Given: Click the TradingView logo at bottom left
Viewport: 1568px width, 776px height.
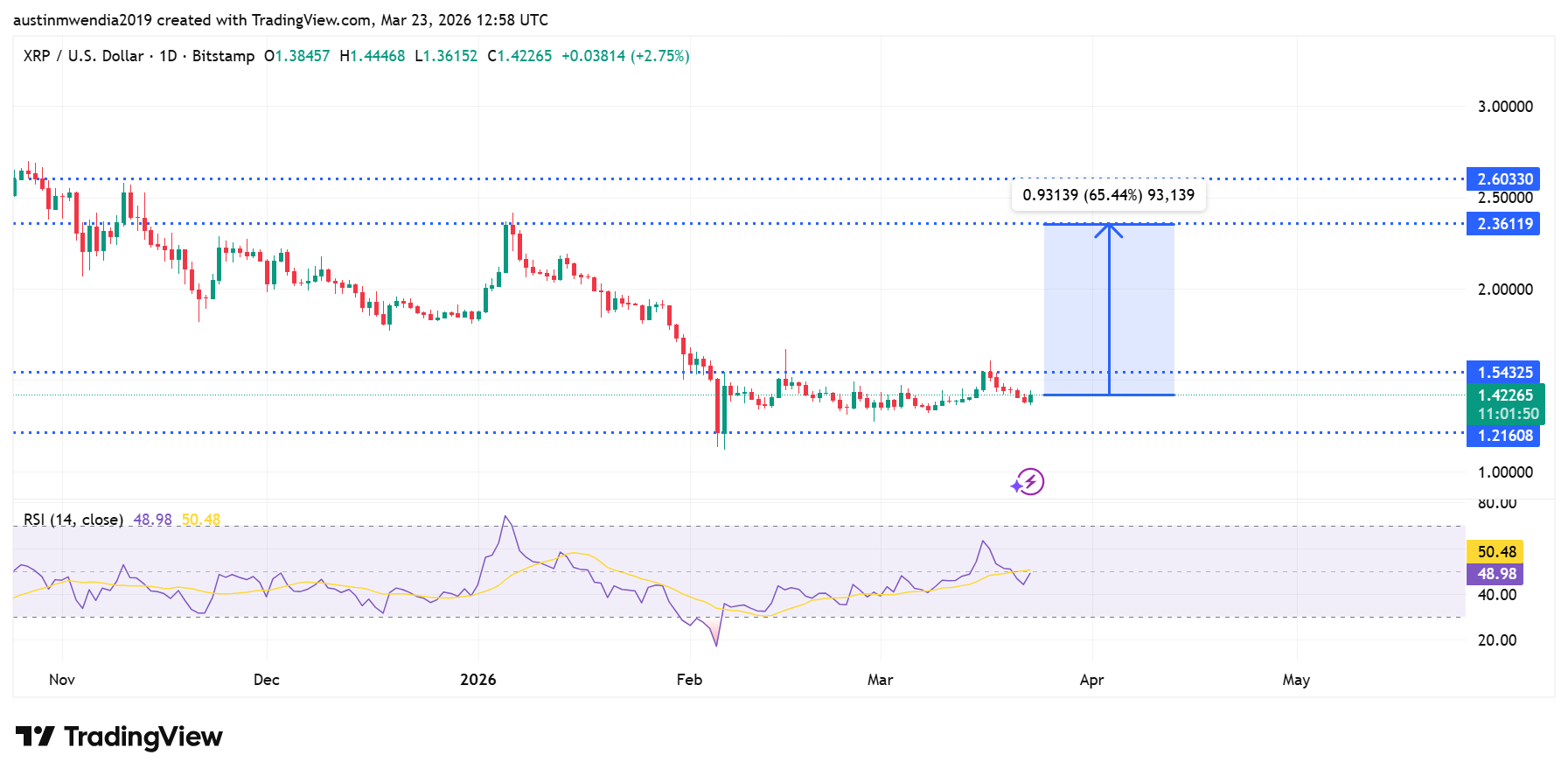Looking at the screenshot, I should 119,737.
